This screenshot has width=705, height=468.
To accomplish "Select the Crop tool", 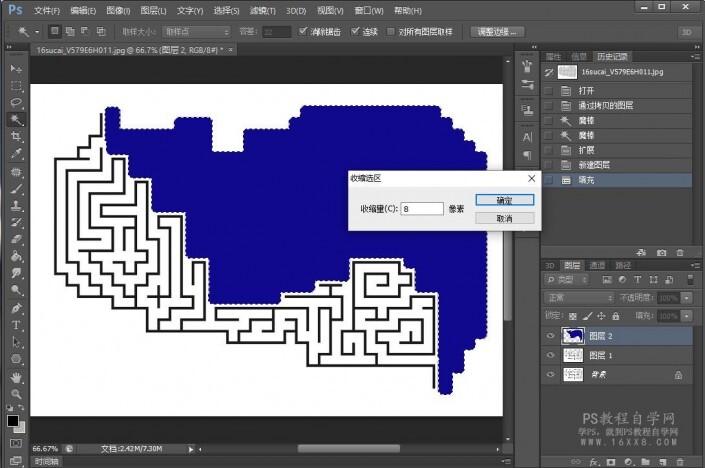I will pos(16,136).
